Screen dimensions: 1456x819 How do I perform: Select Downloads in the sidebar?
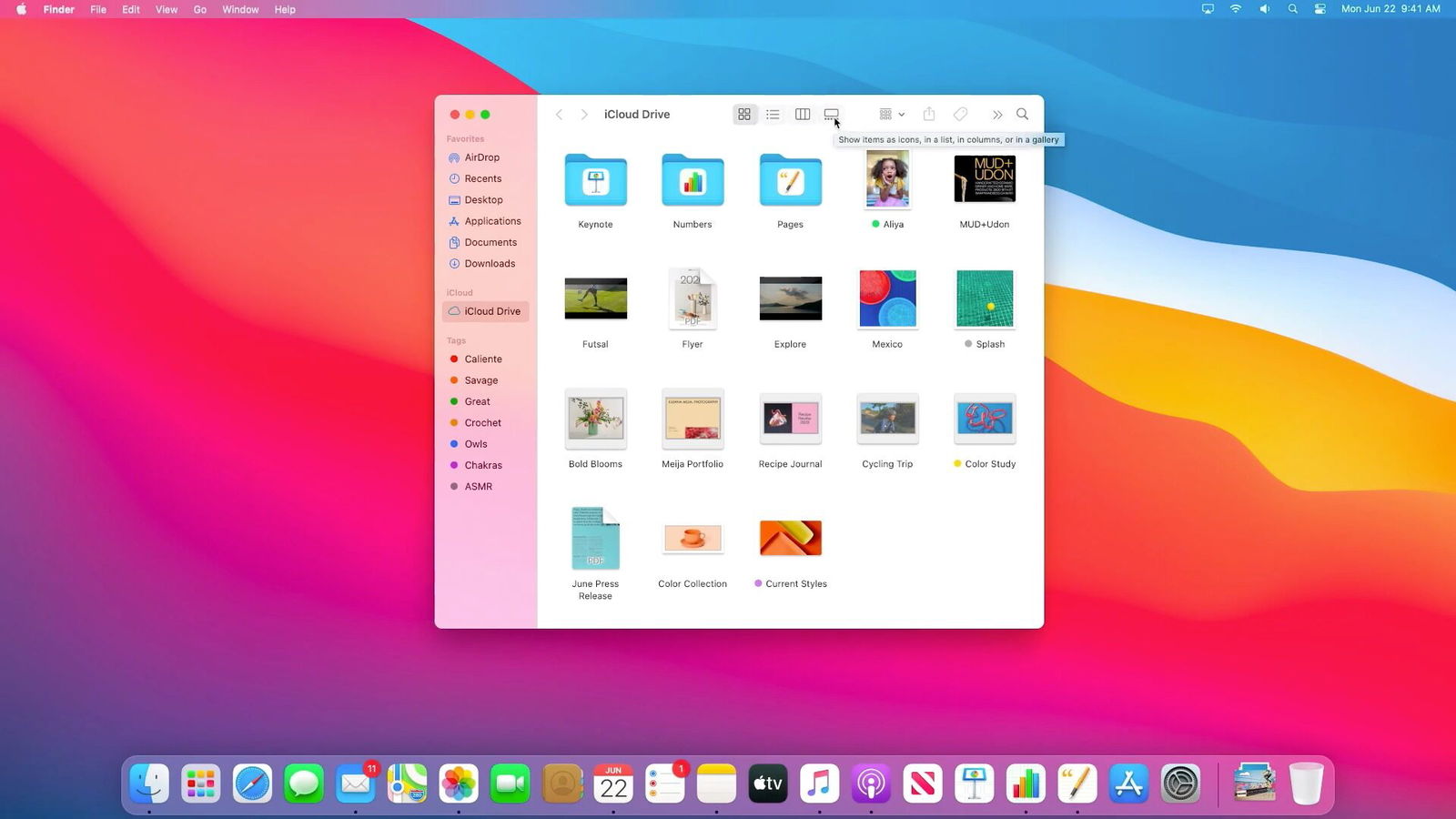click(490, 264)
